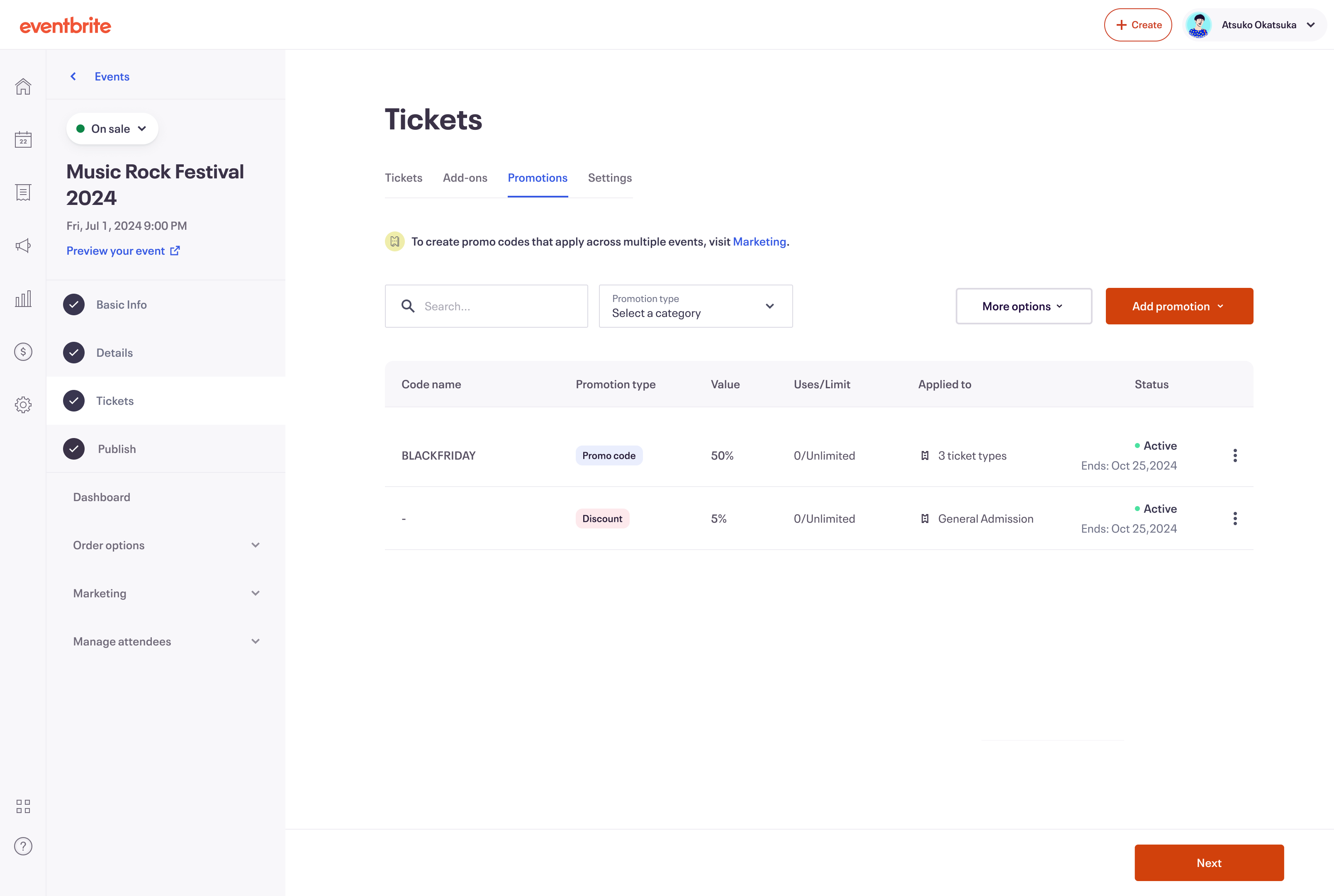
Task: Click the Status column header
Action: tap(1151, 384)
